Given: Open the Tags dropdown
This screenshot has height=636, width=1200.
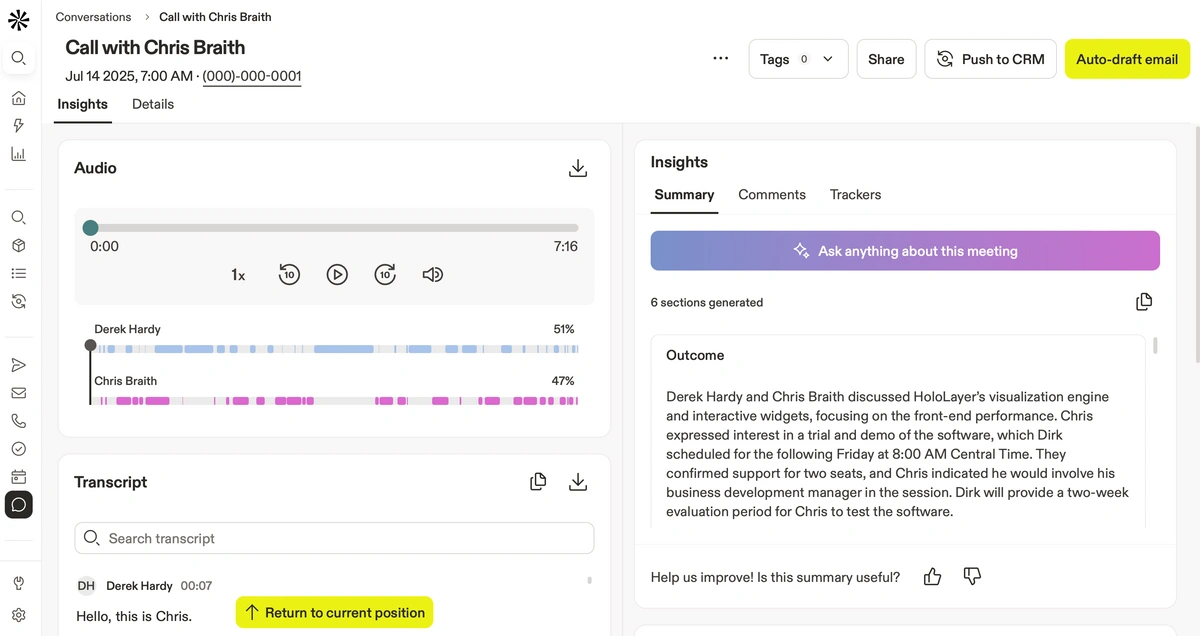Looking at the screenshot, I should pos(797,59).
